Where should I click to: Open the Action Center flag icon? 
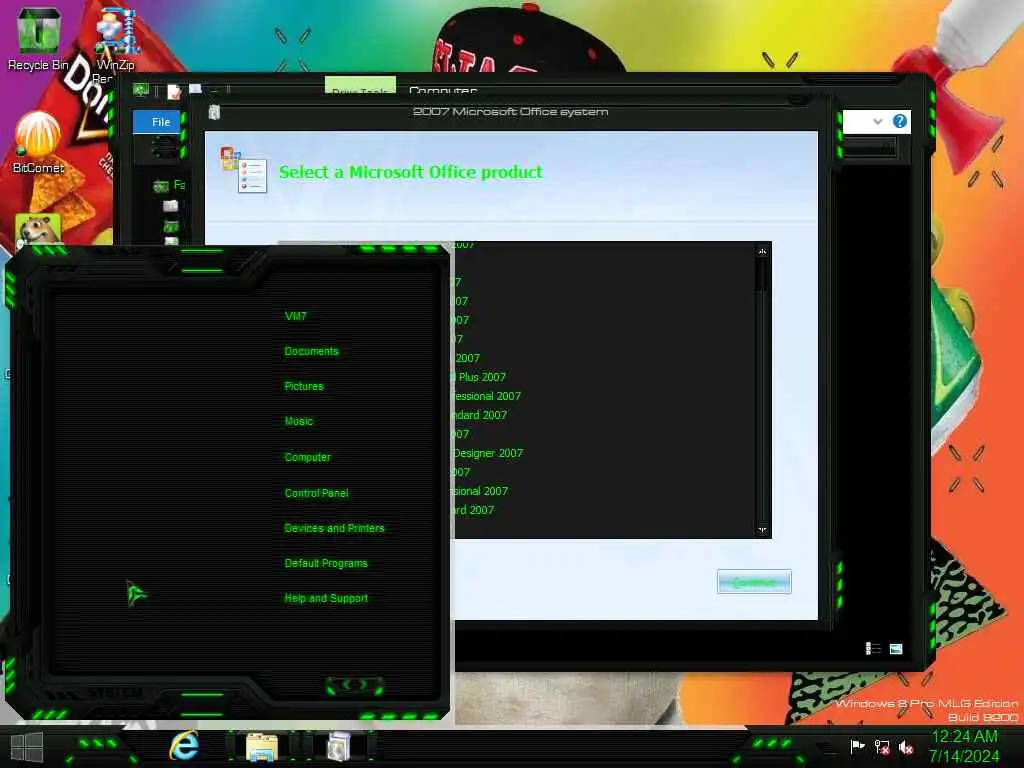tap(857, 746)
